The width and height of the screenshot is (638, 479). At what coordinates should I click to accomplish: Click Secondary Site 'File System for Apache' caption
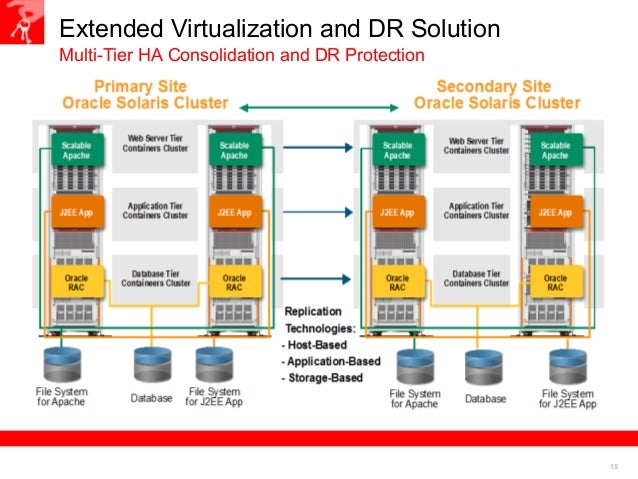(415, 399)
